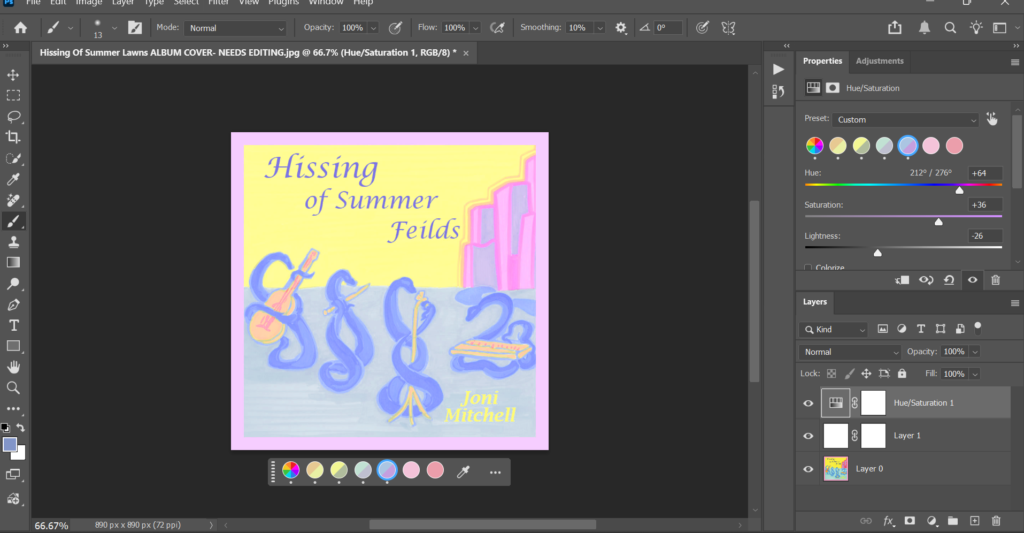1024x533 pixels.
Task: Open the Properties panel flyout menu
Action: [1014, 62]
